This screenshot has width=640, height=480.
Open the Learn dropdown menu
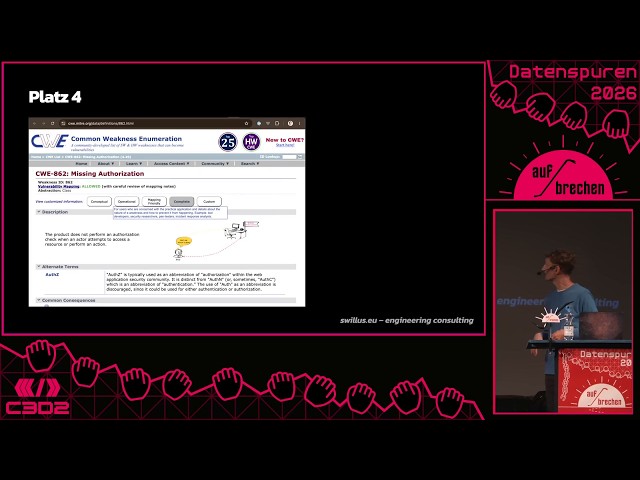tap(134, 164)
